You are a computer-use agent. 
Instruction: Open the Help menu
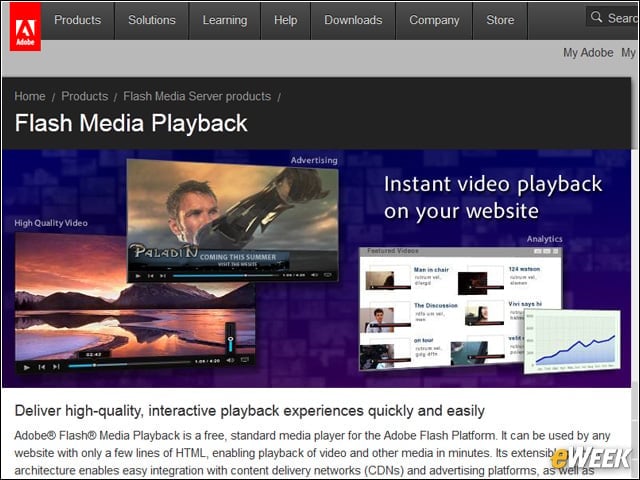point(286,20)
